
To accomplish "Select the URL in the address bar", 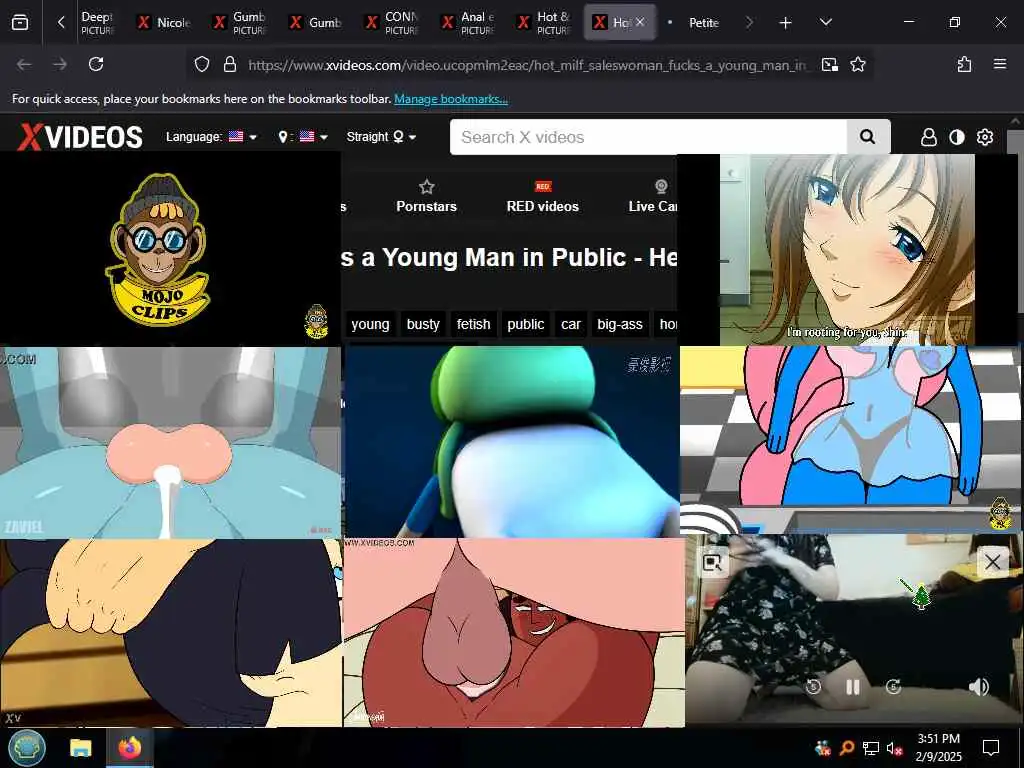I will tap(526, 65).
